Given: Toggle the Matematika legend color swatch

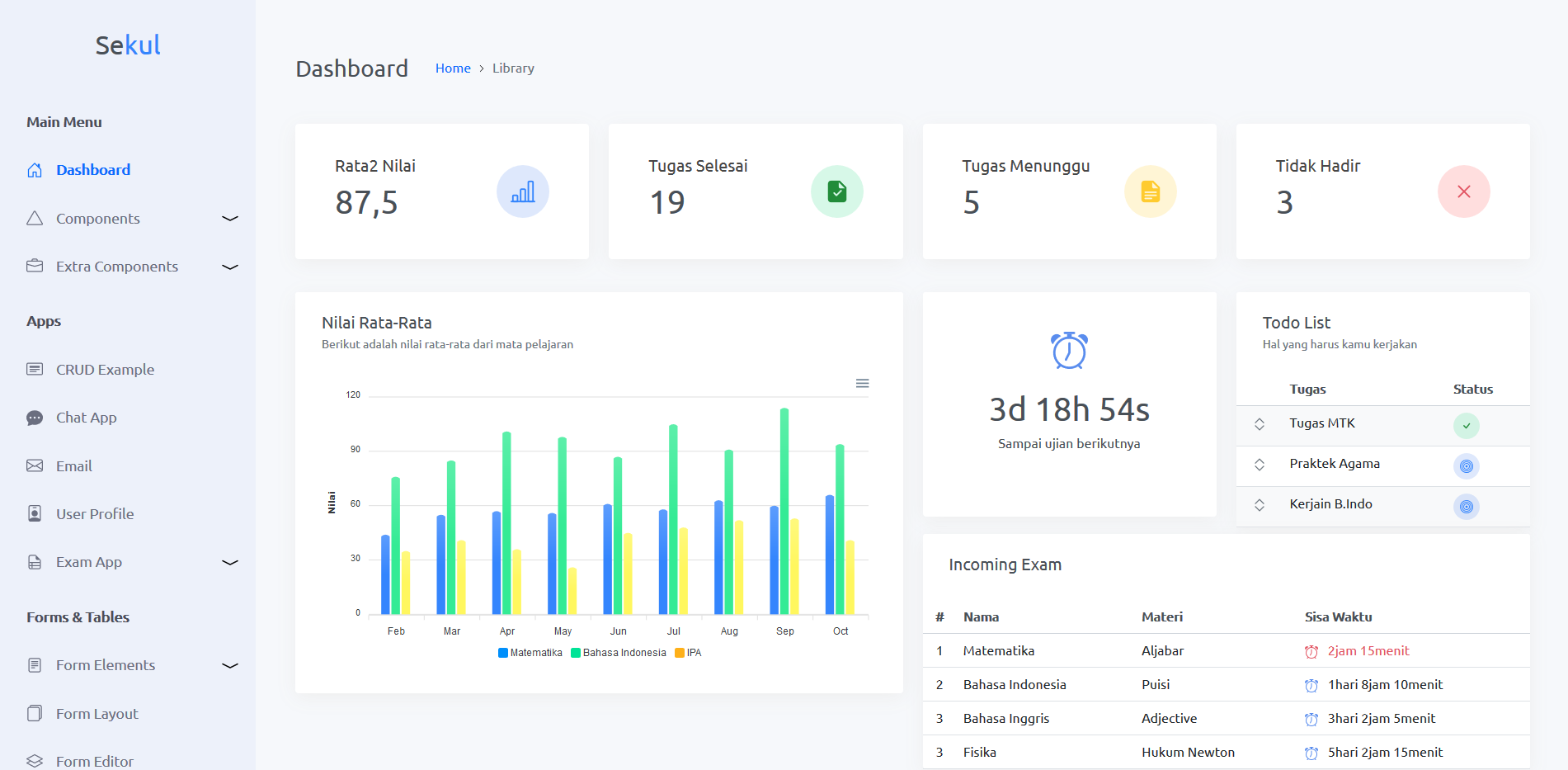Looking at the screenshot, I should tap(503, 653).
